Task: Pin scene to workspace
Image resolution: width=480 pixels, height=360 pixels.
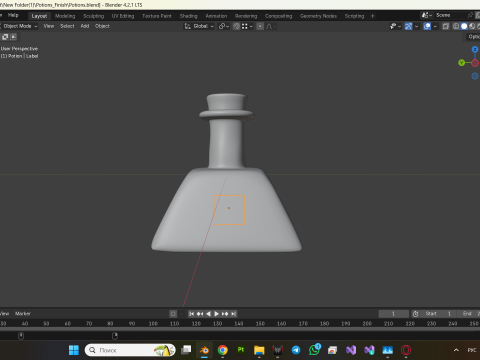Action: pos(470,15)
